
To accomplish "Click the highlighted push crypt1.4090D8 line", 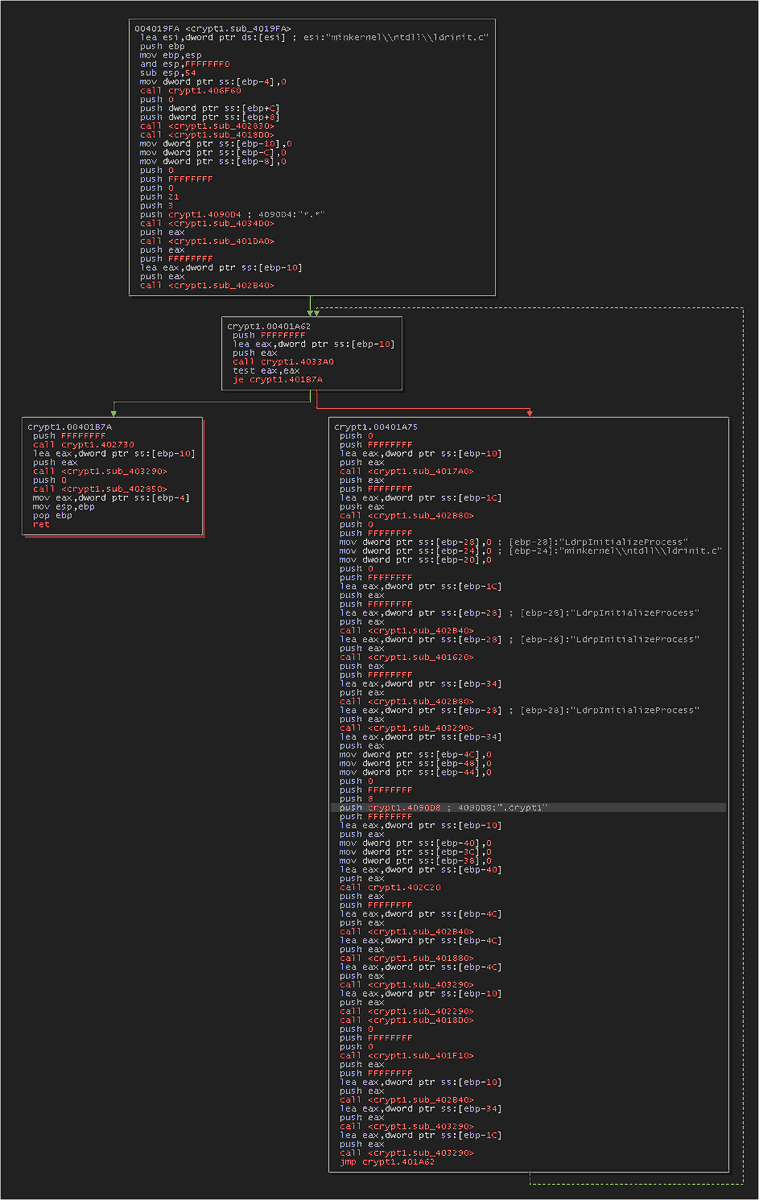I will (530, 808).
